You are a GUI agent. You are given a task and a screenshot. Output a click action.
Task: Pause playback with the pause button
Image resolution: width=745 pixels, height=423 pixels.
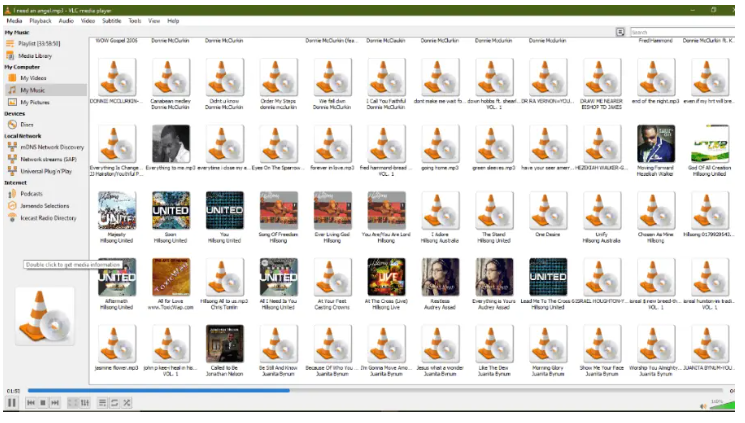coord(12,403)
